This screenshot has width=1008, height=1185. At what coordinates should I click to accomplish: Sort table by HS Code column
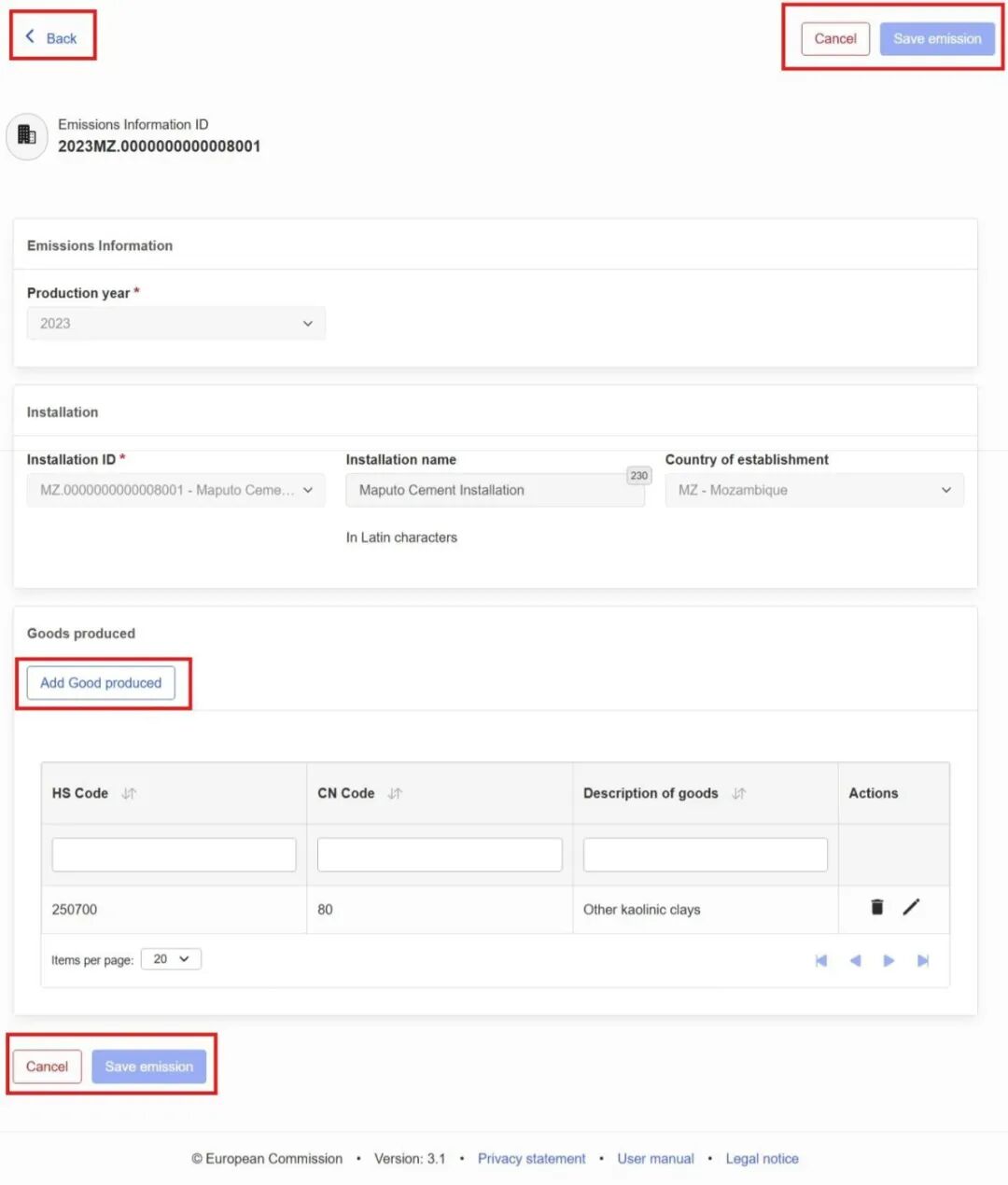(129, 793)
